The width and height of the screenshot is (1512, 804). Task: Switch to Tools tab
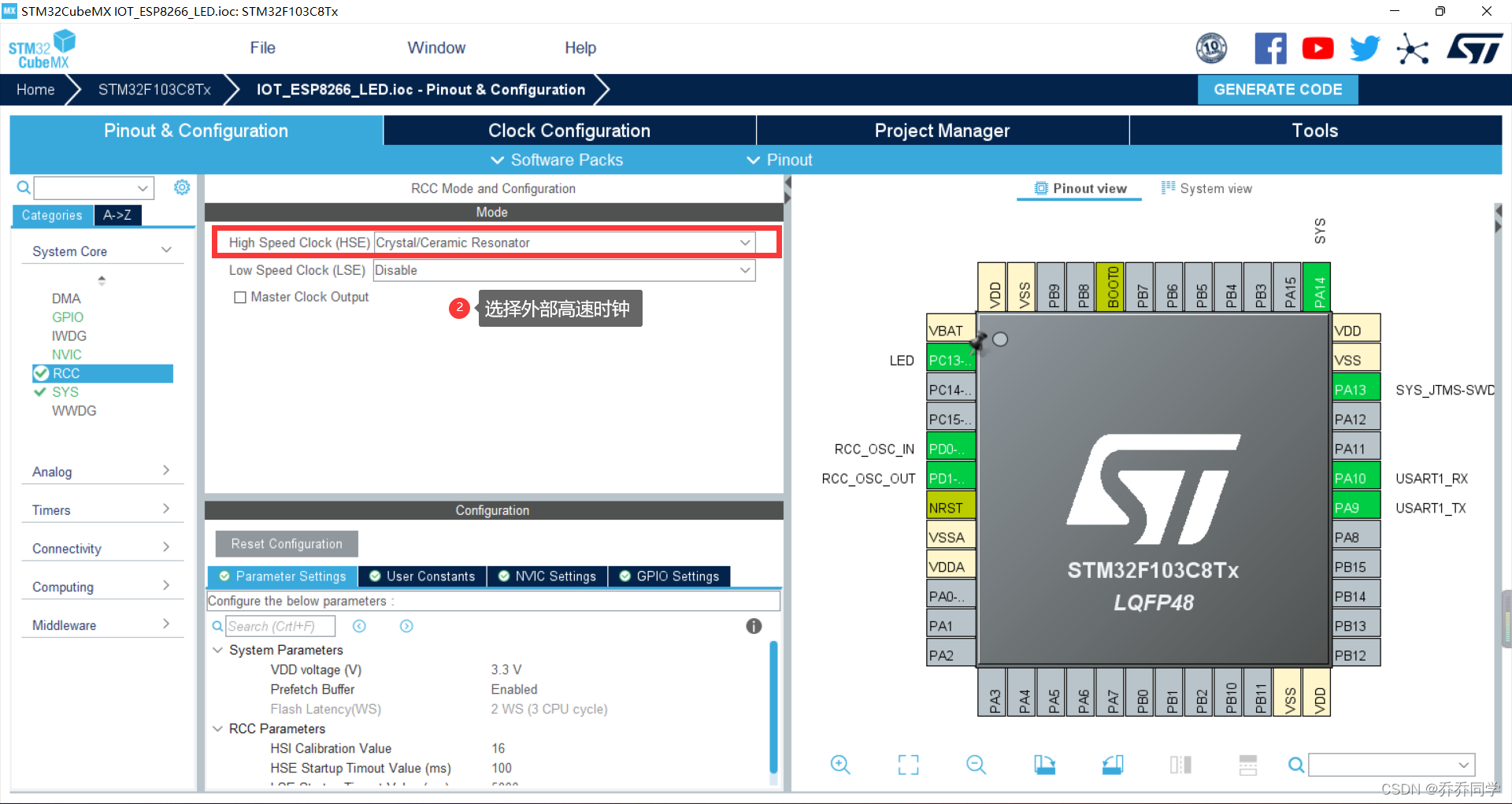coord(1315,131)
